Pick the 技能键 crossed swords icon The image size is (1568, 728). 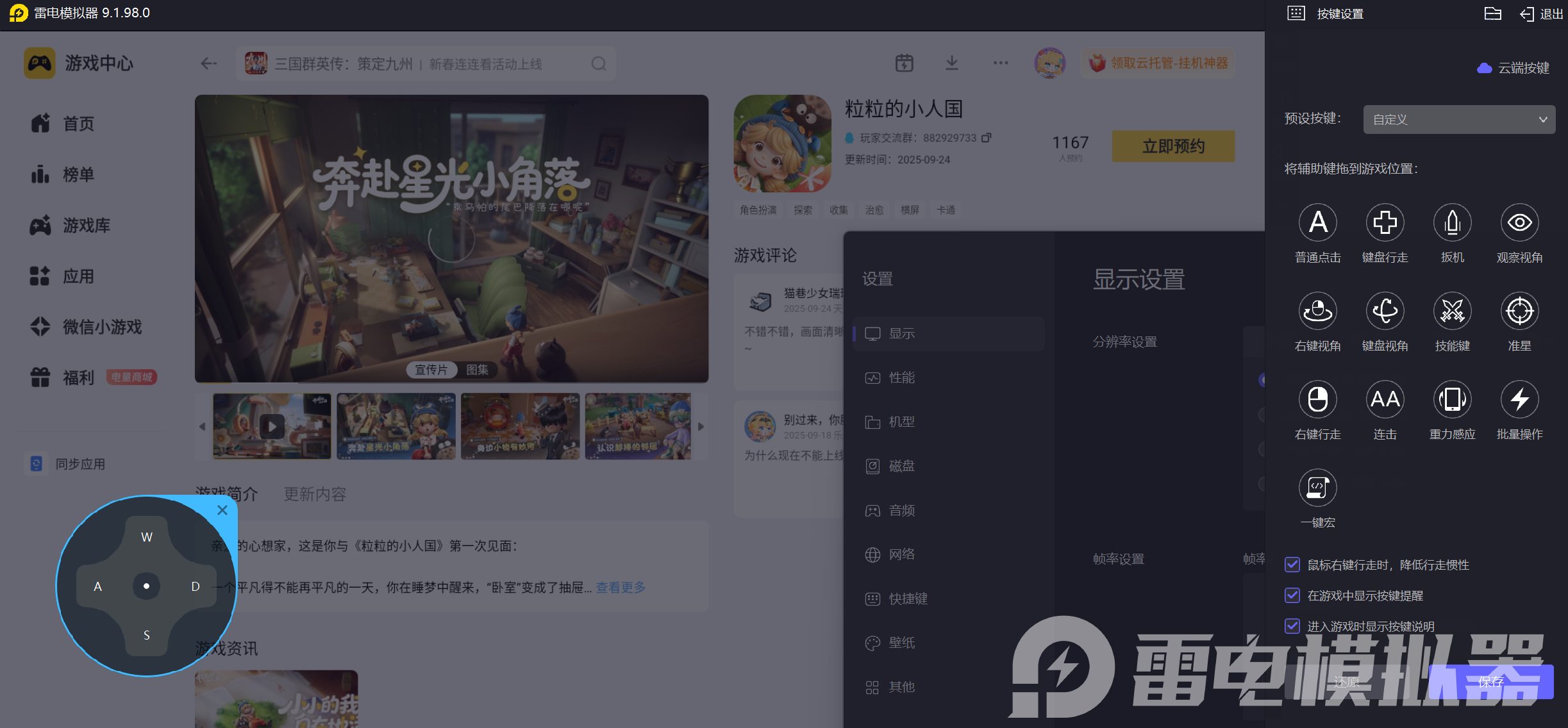coord(1452,311)
